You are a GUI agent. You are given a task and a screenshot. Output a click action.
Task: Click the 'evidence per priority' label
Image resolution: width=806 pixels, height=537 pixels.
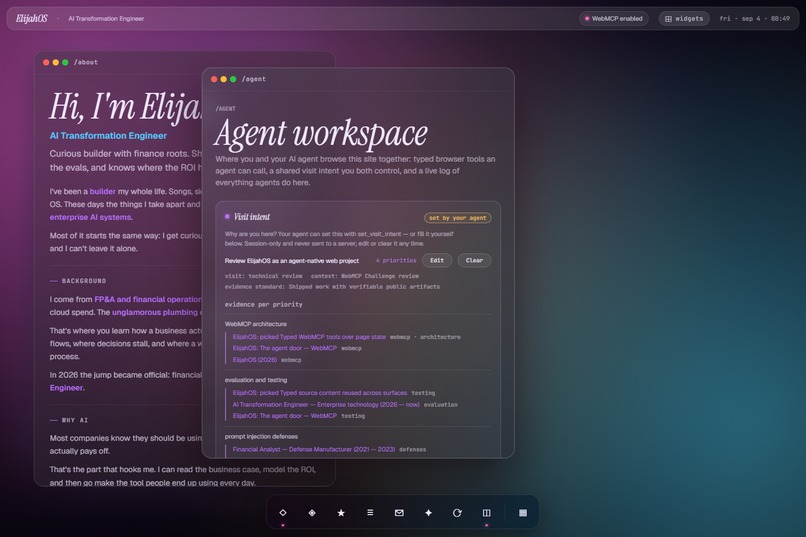click(x=263, y=305)
